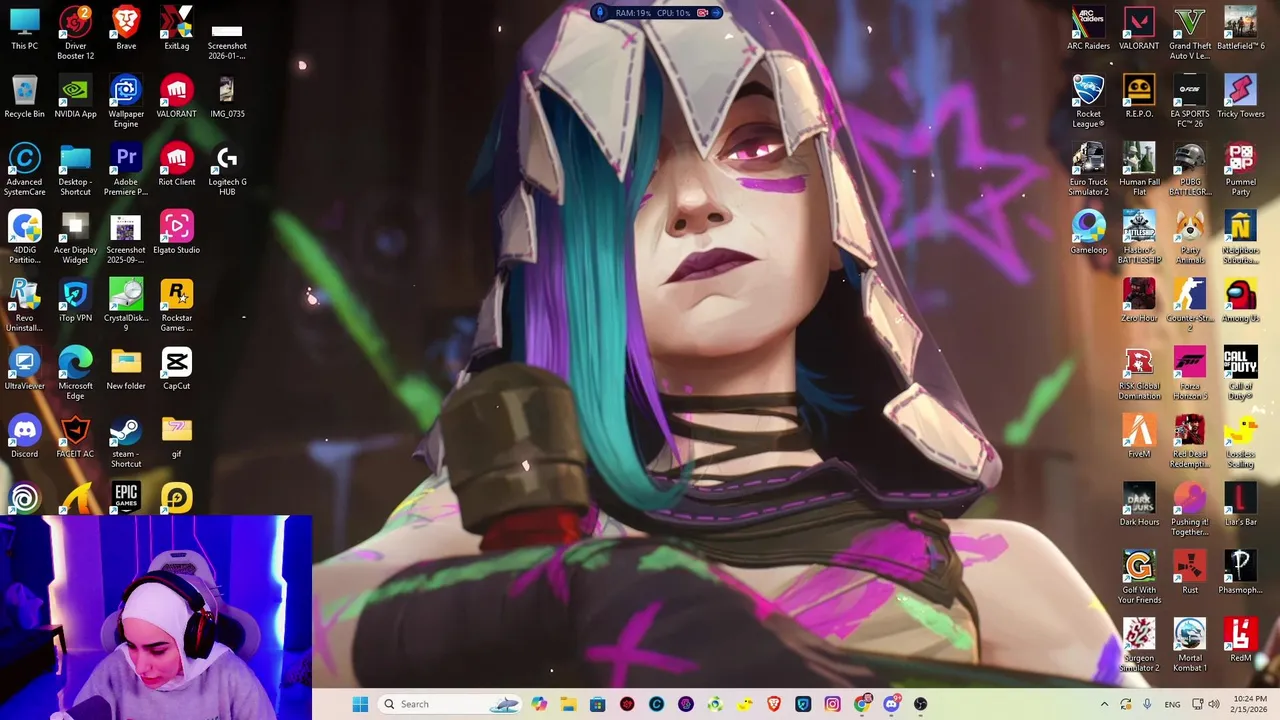This screenshot has height=720, width=1280.
Task: Open the gif folder on the desktop
Action: pyautogui.click(x=177, y=436)
